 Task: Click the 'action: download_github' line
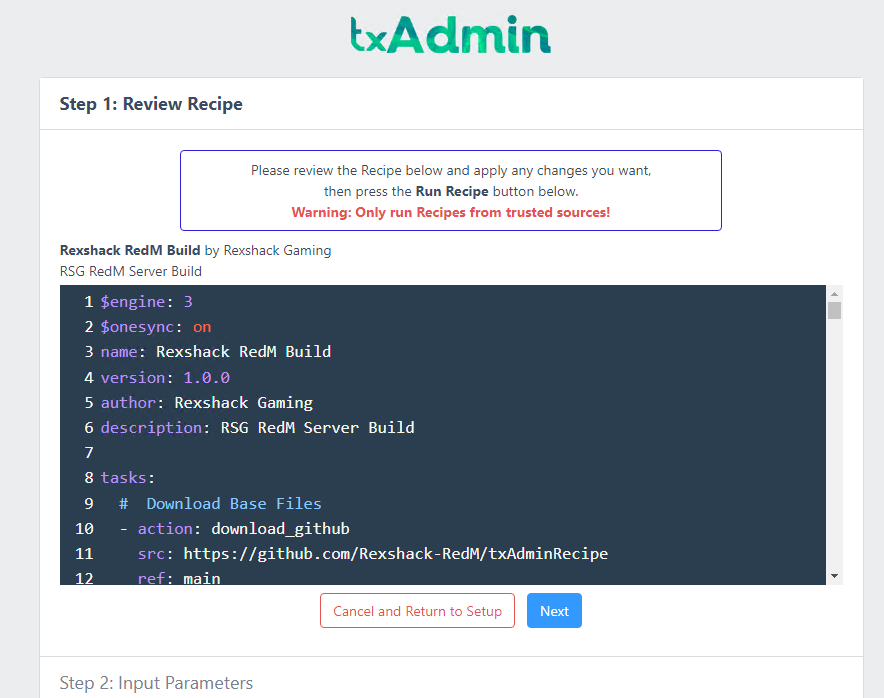235,528
